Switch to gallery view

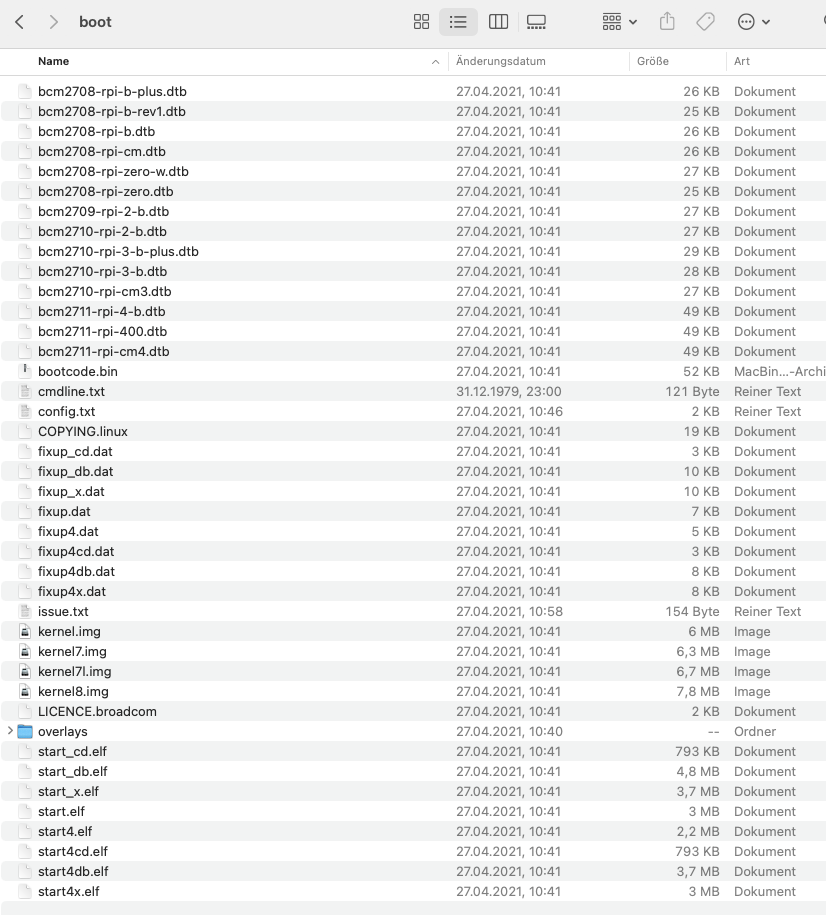536,22
